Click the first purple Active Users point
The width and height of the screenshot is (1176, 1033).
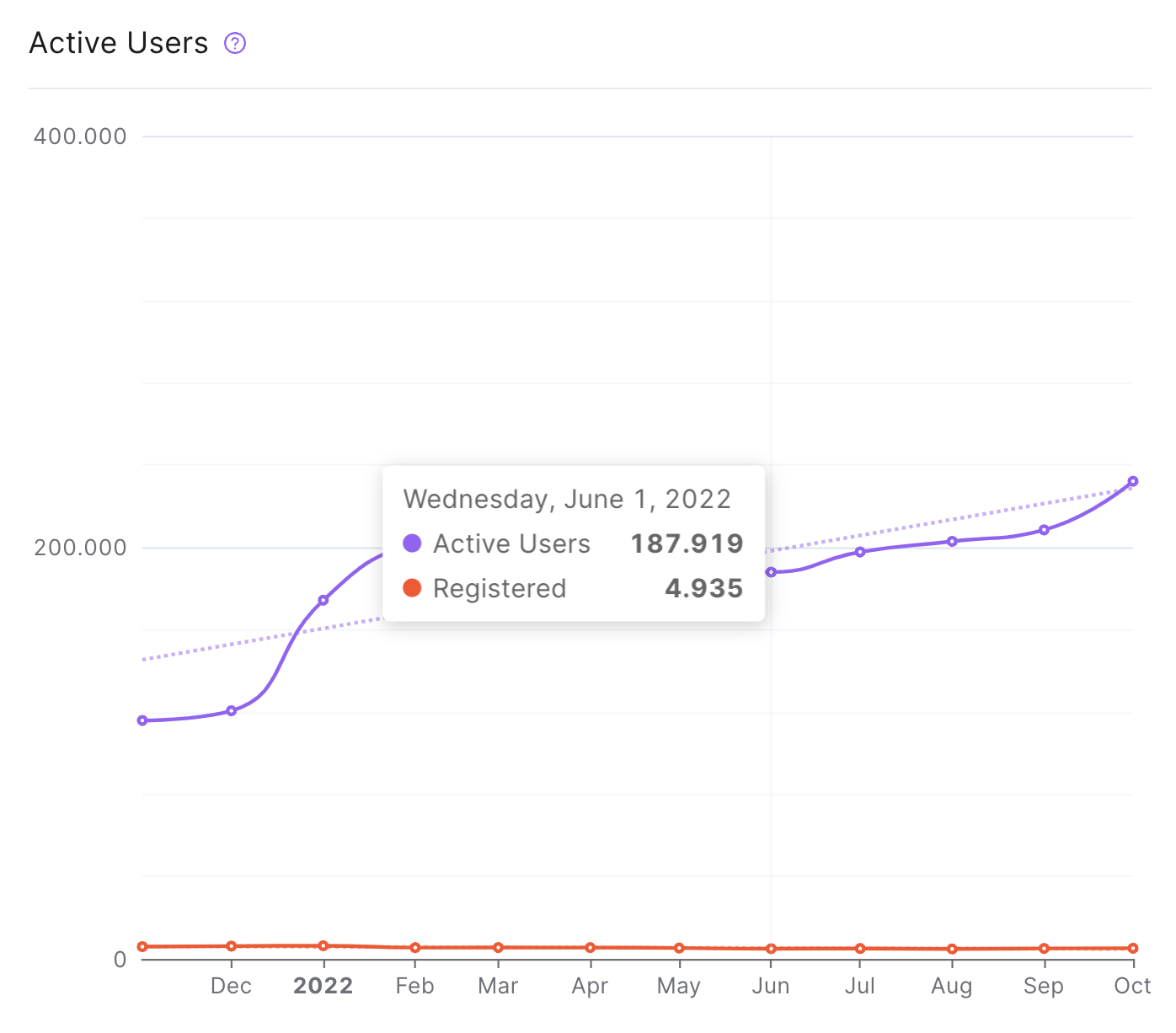click(142, 720)
